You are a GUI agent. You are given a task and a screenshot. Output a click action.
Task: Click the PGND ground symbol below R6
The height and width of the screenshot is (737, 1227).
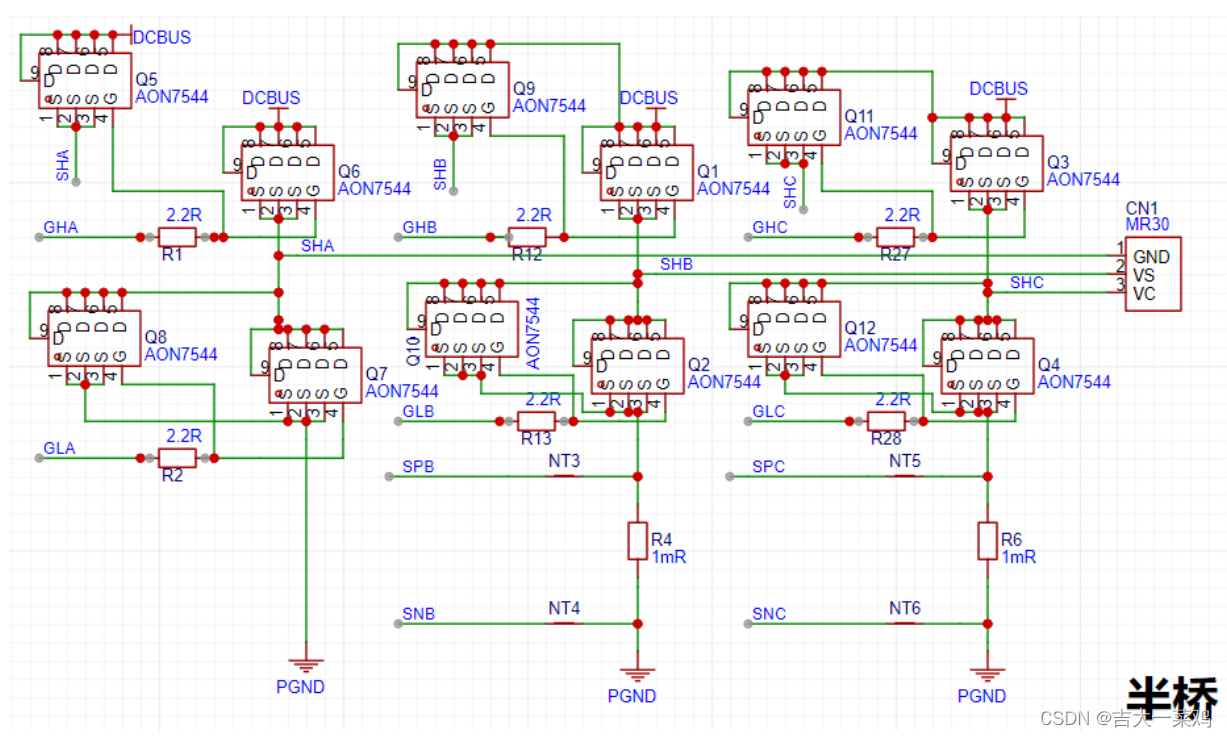tap(987, 674)
